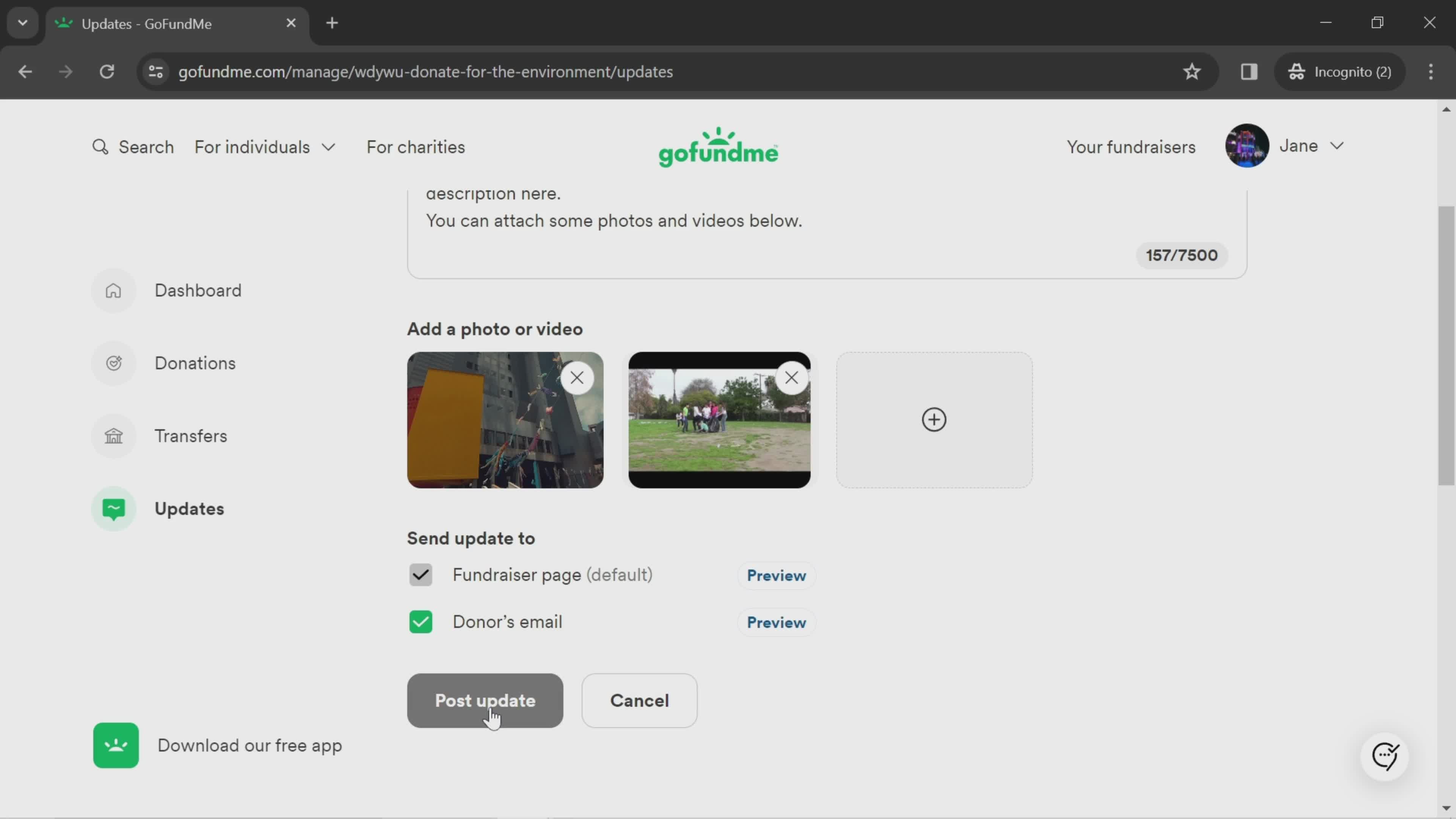Disable the Fundraiser page default checkbox

pos(421,574)
